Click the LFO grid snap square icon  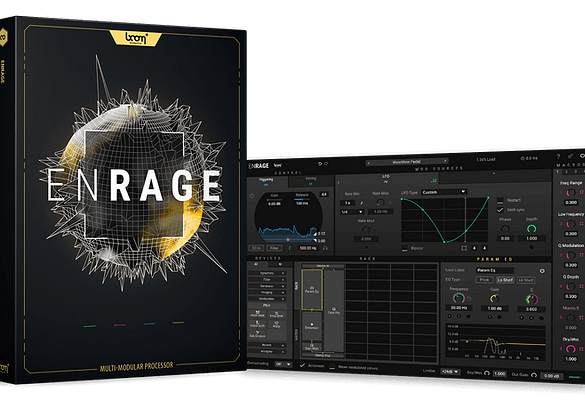[x=464, y=248]
